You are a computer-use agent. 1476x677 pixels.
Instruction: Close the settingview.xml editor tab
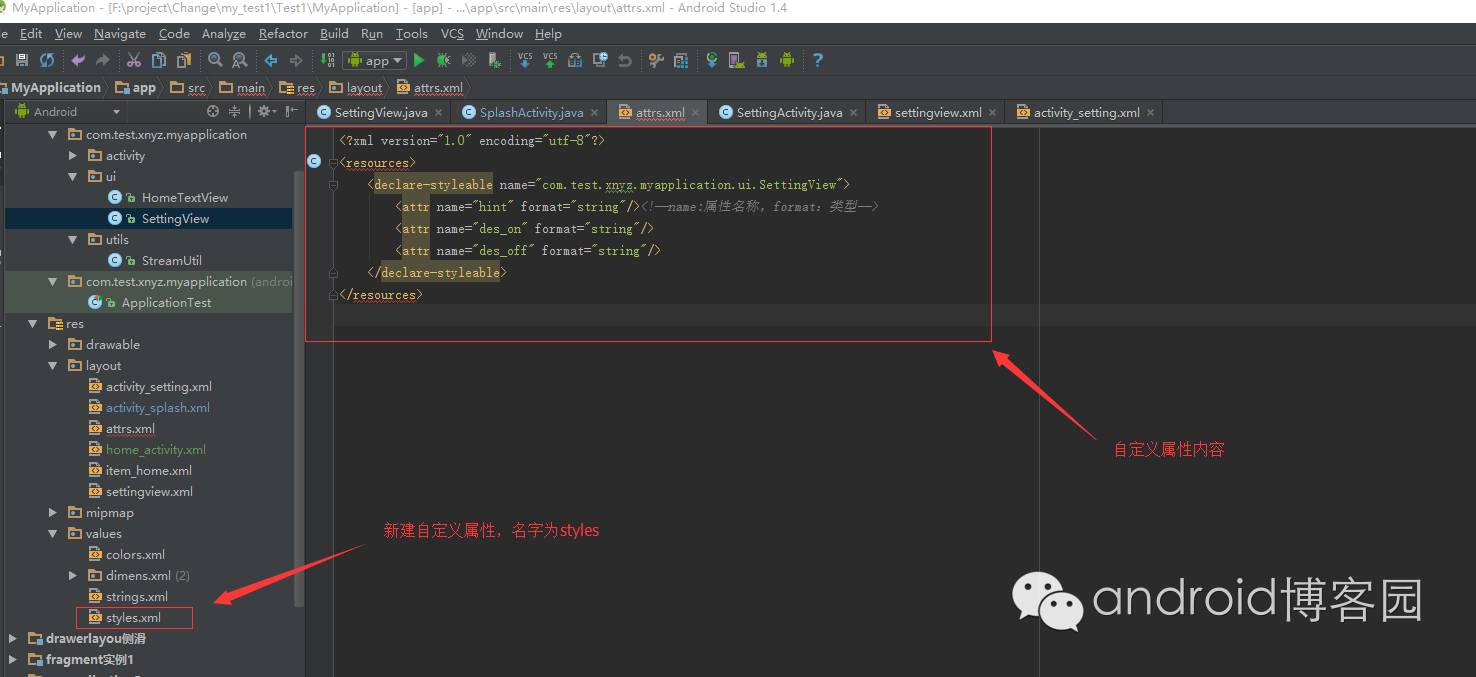pos(993,113)
